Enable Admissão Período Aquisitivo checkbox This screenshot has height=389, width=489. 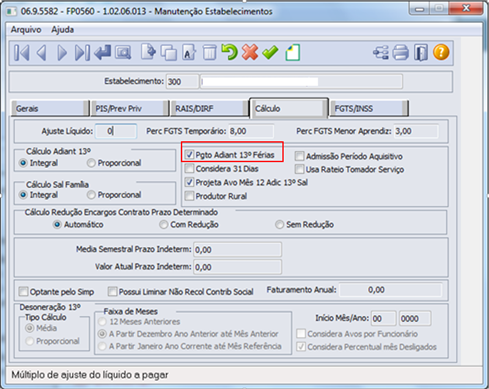(300, 156)
